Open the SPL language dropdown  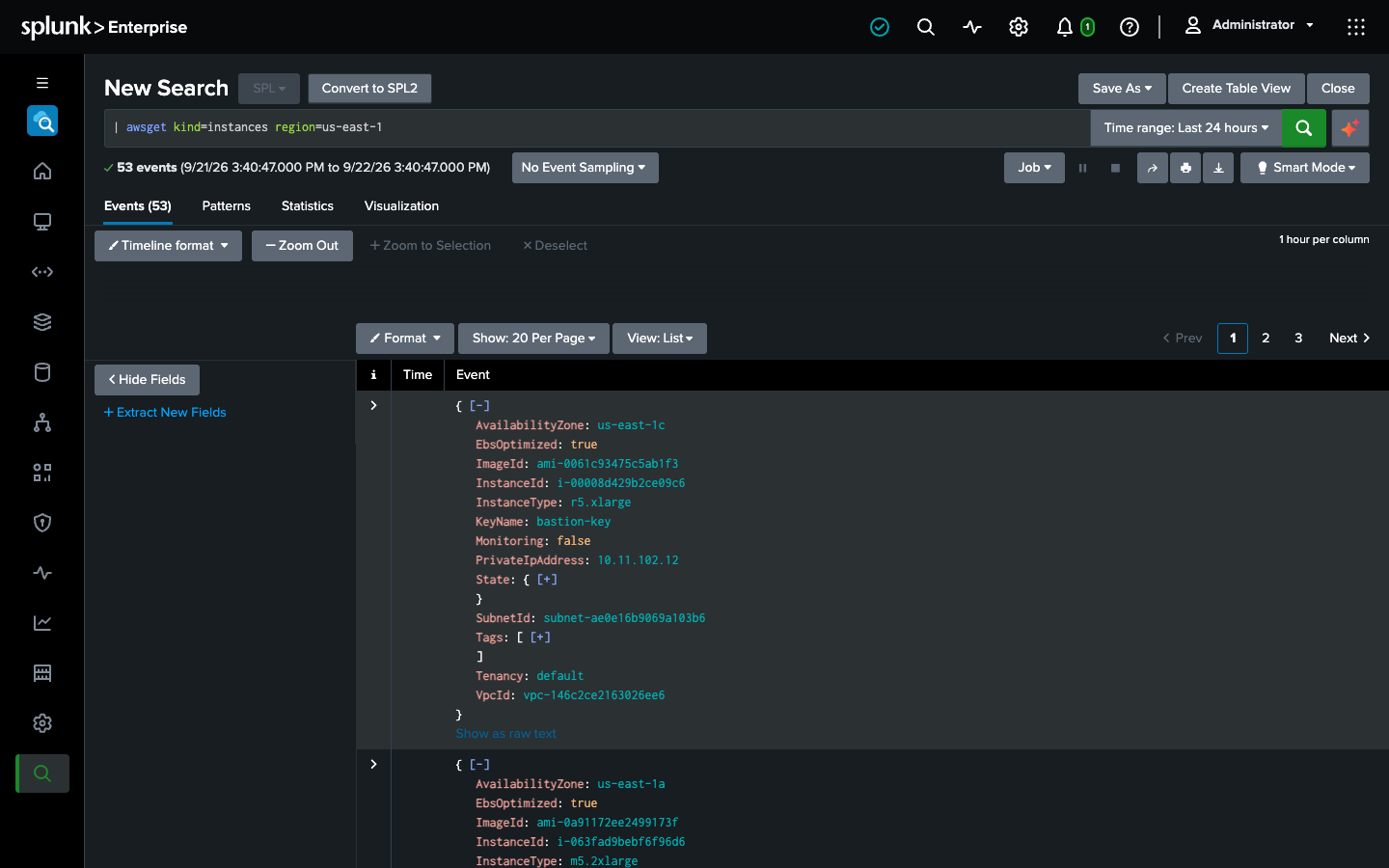click(269, 89)
